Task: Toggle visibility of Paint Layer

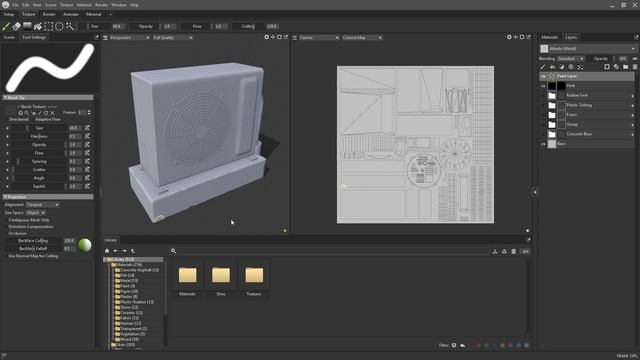Action: pyautogui.click(x=543, y=76)
